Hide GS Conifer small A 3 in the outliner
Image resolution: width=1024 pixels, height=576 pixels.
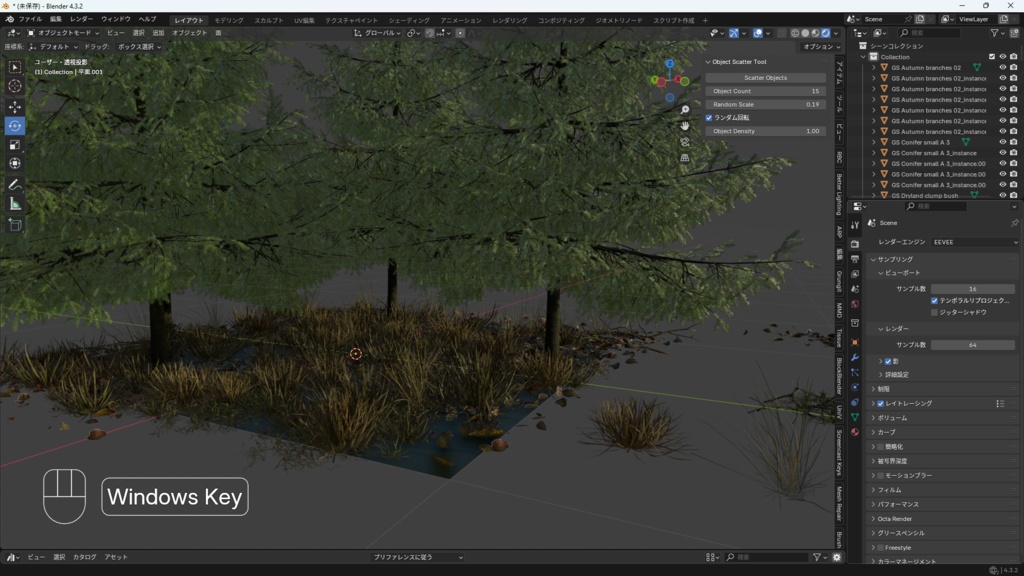(x=1001, y=142)
